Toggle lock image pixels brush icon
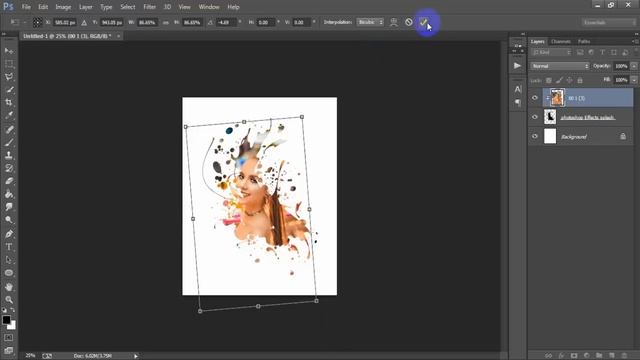640x360 pixels. (x=559, y=80)
